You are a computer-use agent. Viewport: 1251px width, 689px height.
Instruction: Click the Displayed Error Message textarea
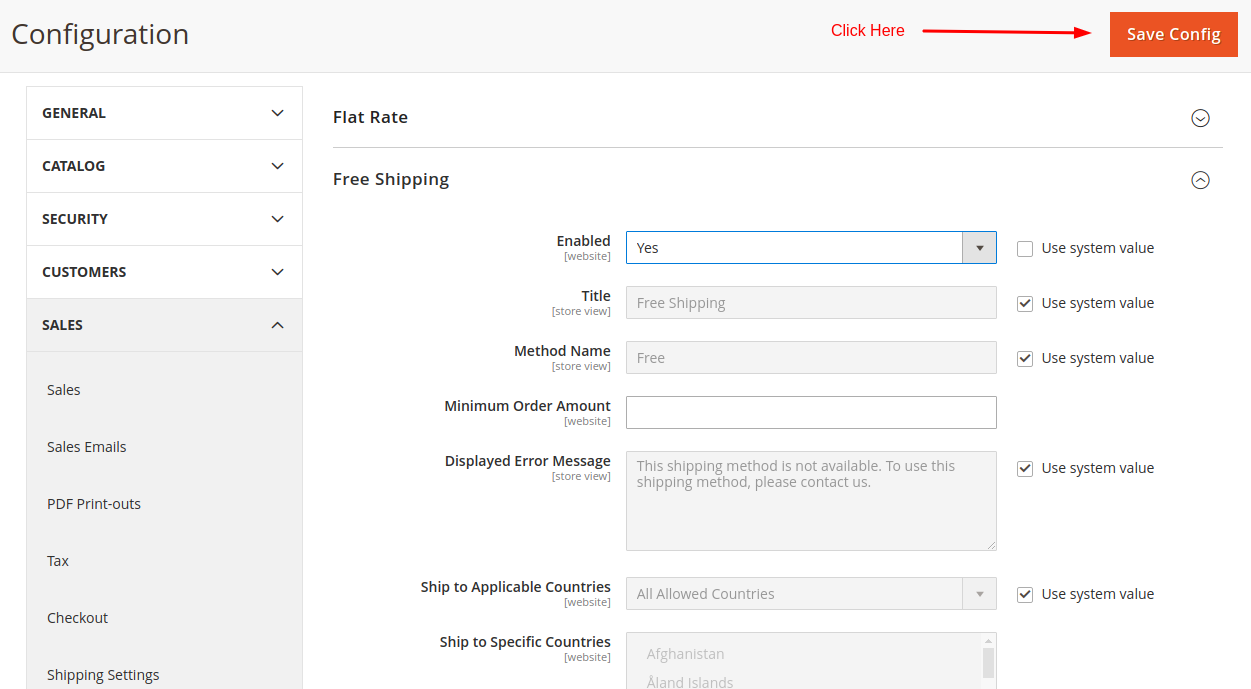pos(811,501)
